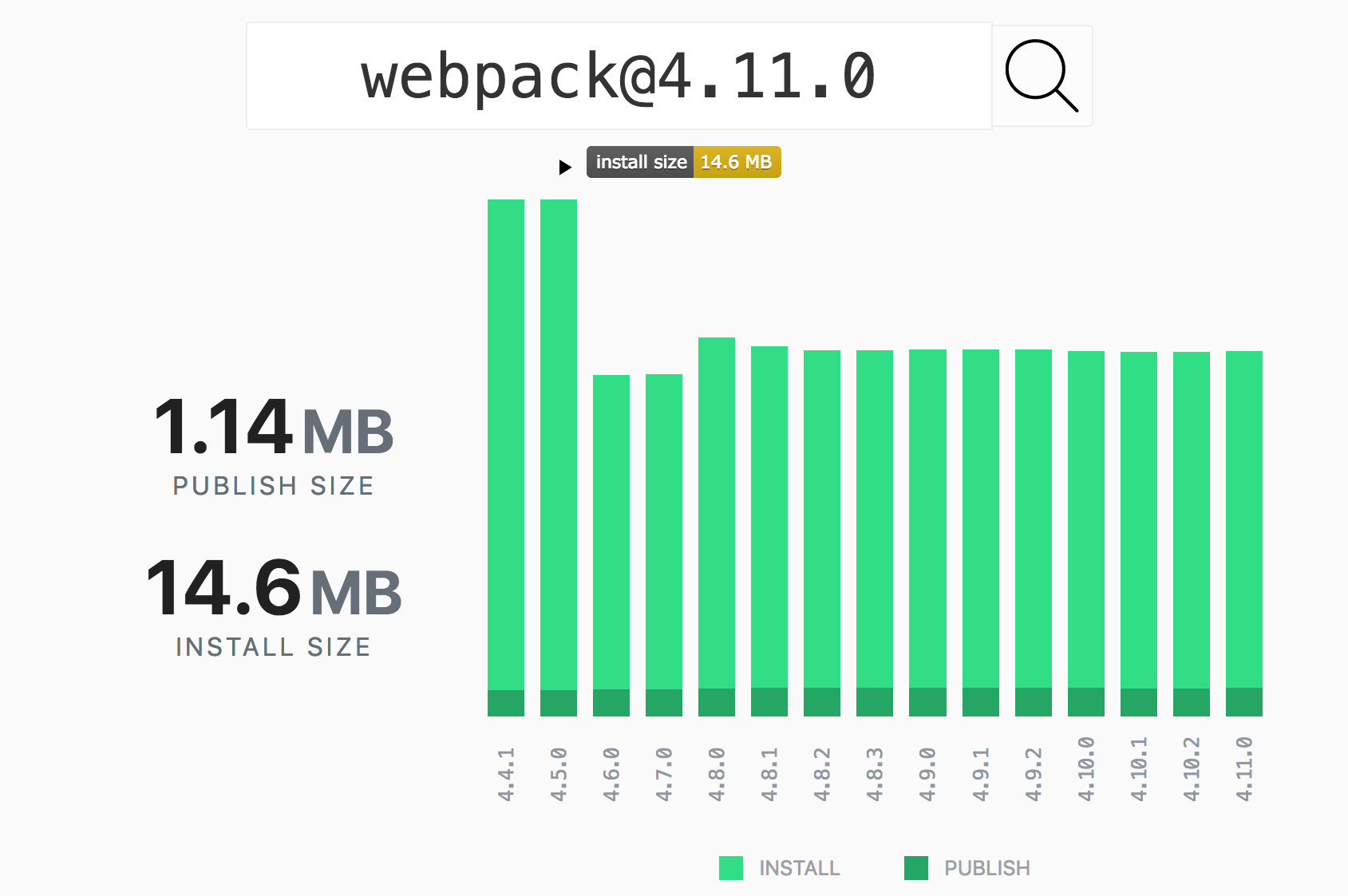This screenshot has height=896, width=1348.
Task: Click the magnifying glass search icon
Action: pyautogui.click(x=1042, y=76)
